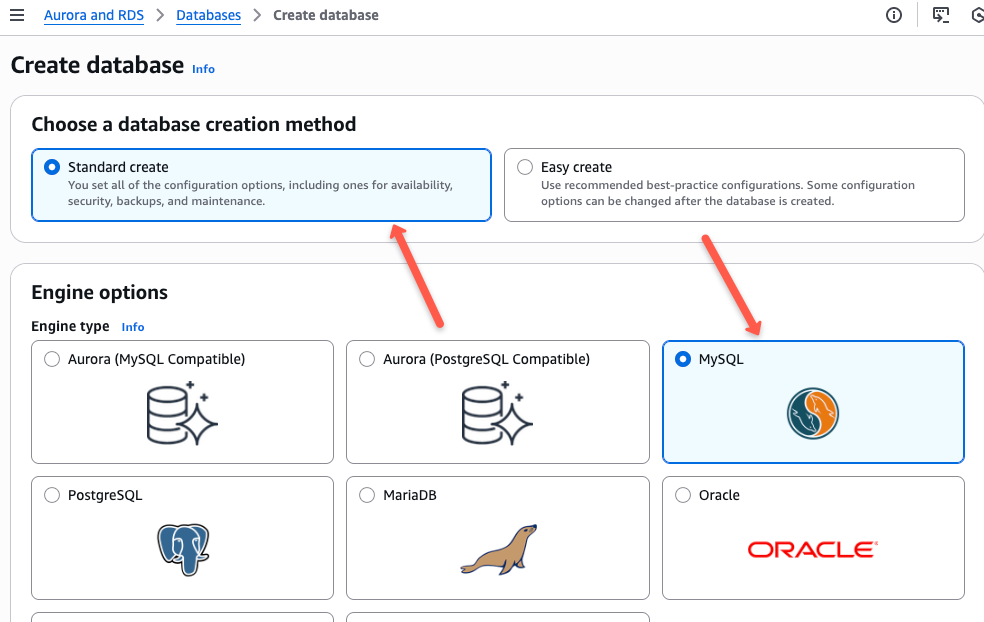Select the PostgreSQL engine radio button
The height and width of the screenshot is (622, 984).
point(52,495)
